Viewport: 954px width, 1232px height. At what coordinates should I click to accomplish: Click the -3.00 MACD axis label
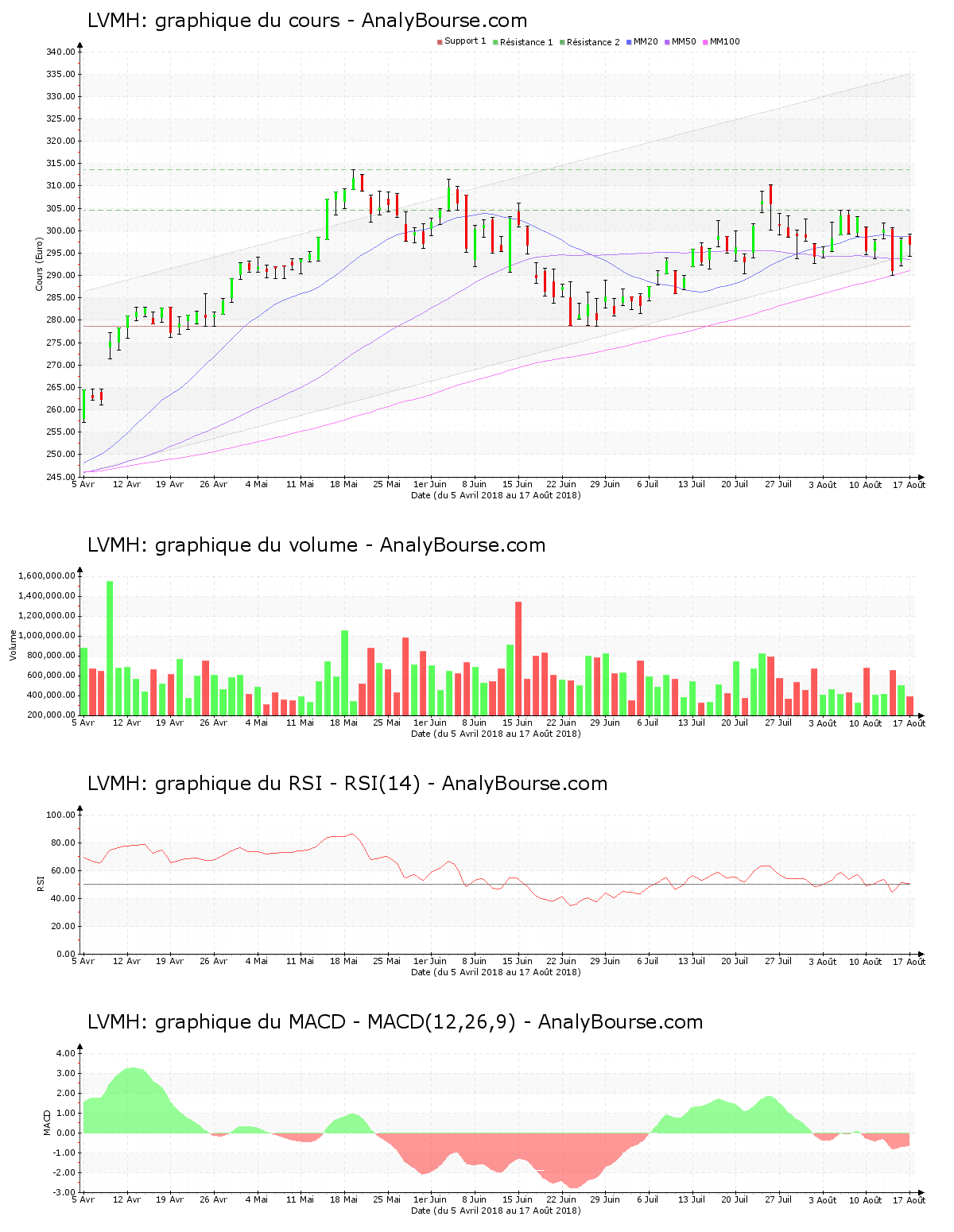pos(65,1192)
